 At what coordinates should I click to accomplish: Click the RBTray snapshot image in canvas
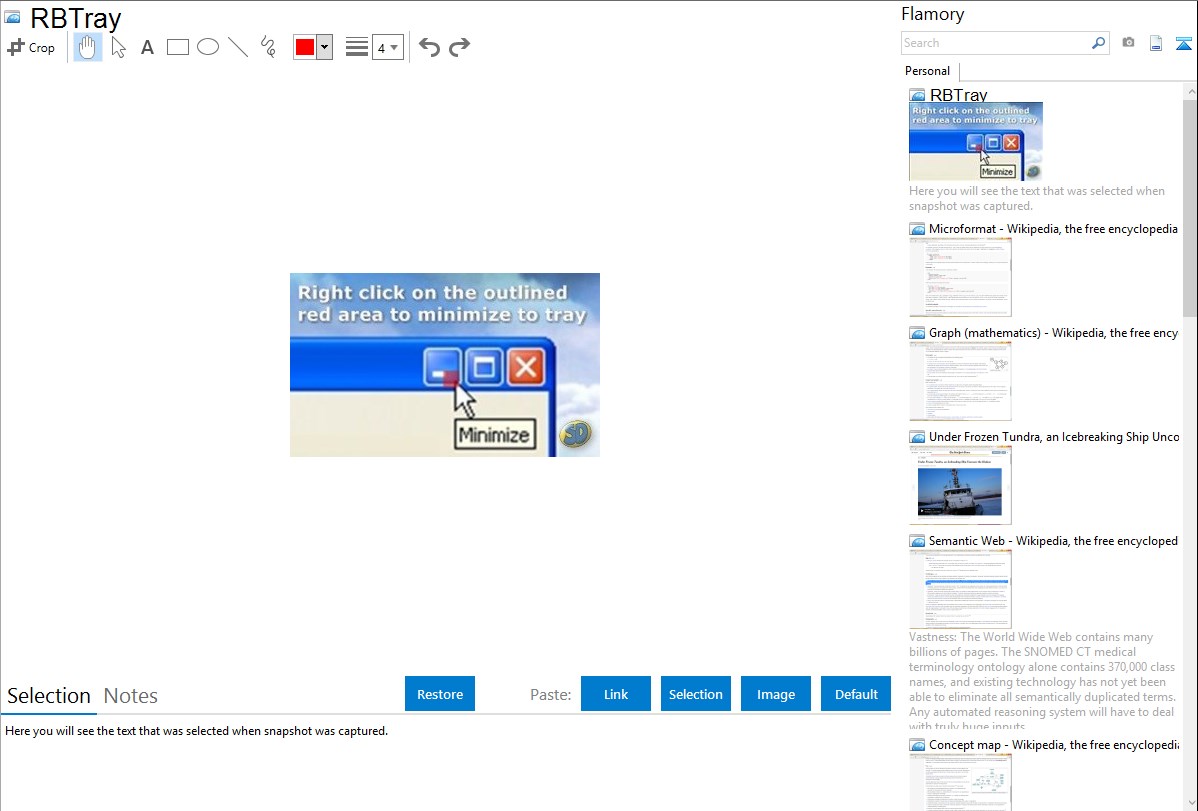[445, 365]
